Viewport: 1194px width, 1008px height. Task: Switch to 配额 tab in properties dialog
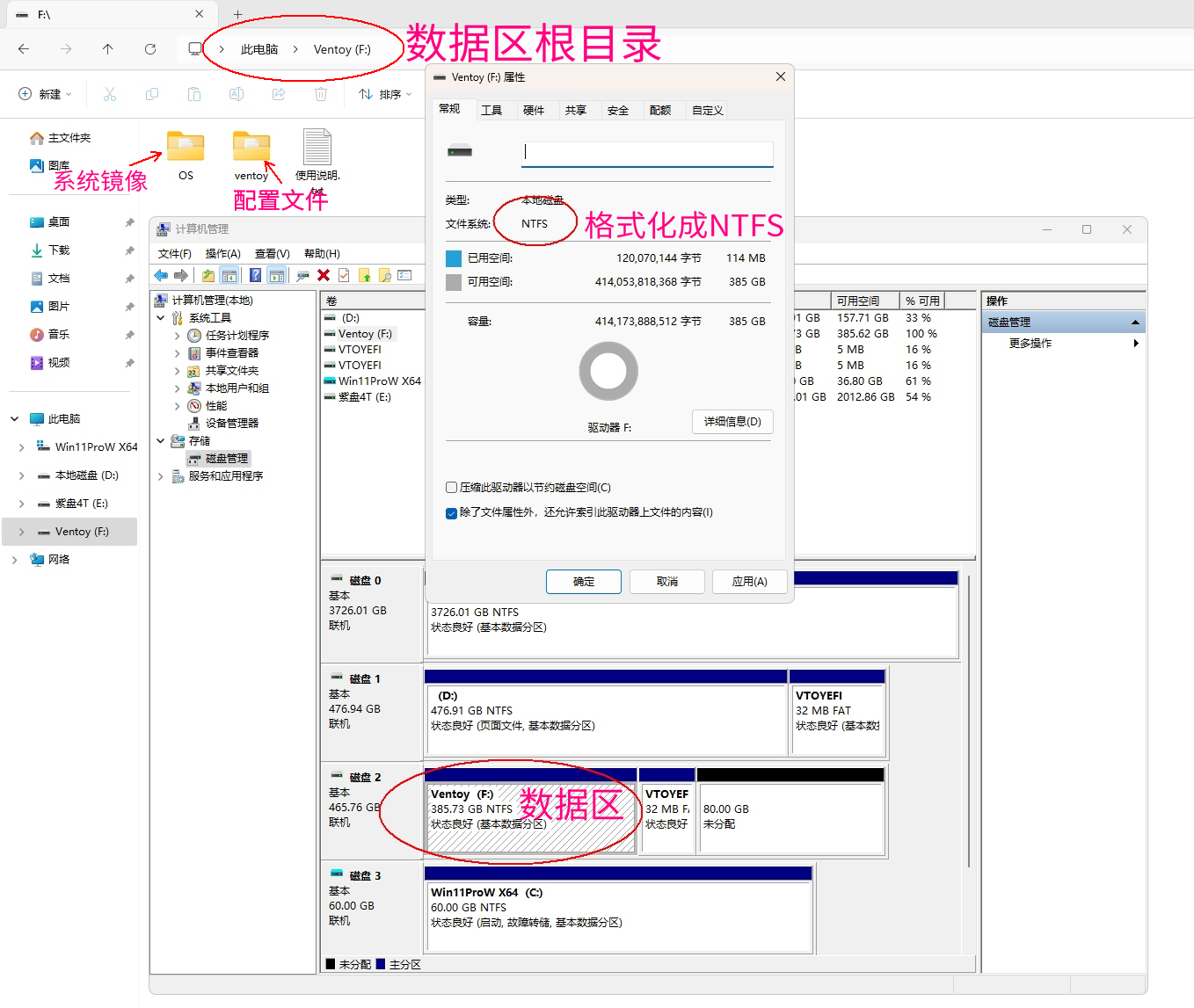coord(660,110)
